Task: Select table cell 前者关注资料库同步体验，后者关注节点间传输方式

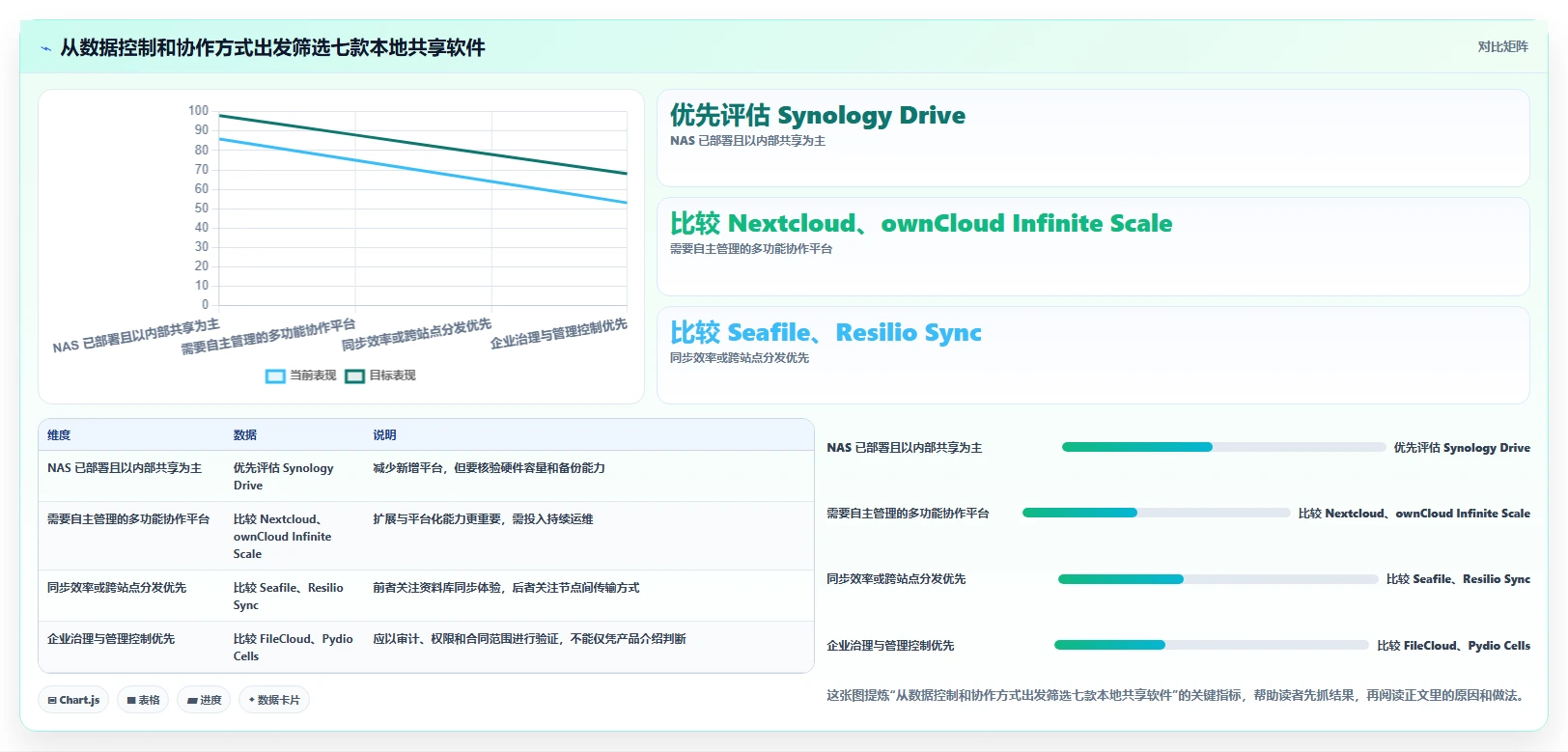Action: pos(506,588)
